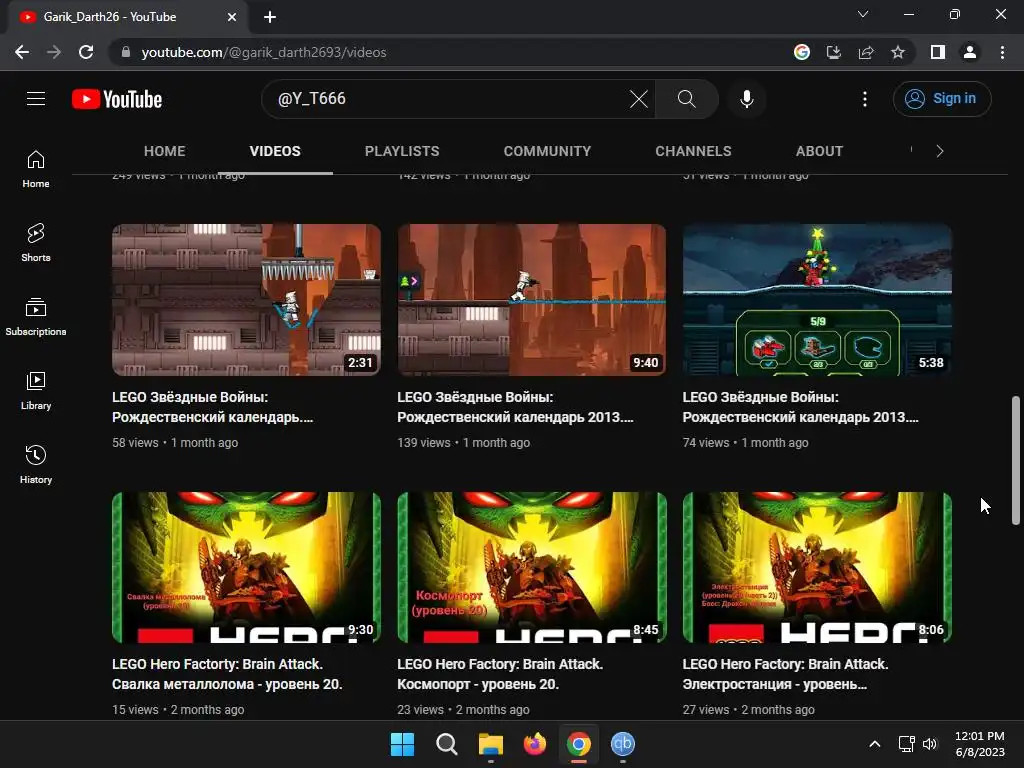Click the install app icon in address bar
Image resolution: width=1024 pixels, height=768 pixels.
click(x=834, y=52)
